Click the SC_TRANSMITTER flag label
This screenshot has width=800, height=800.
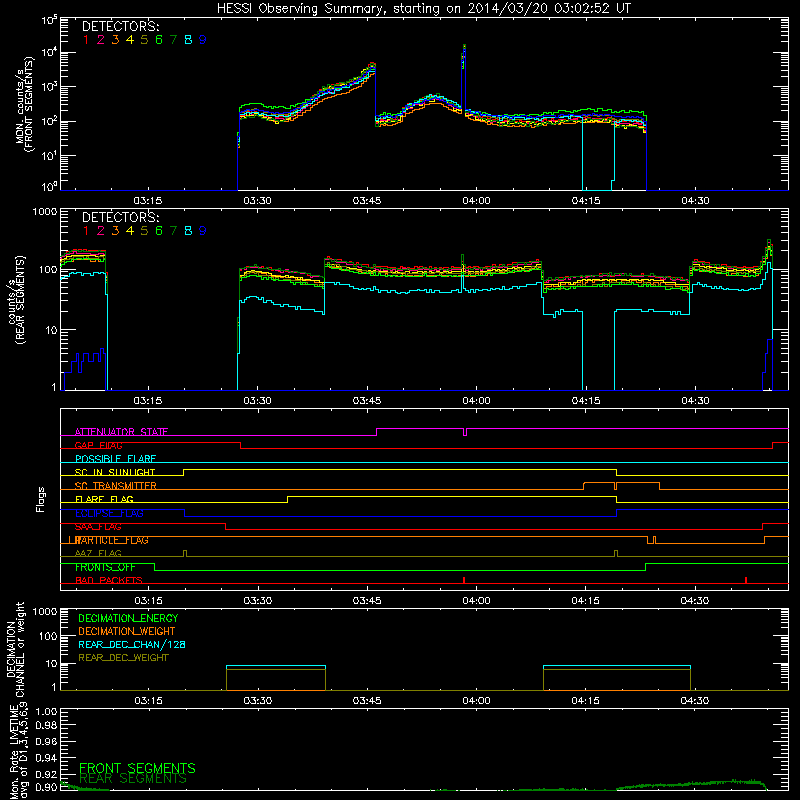tap(115, 486)
